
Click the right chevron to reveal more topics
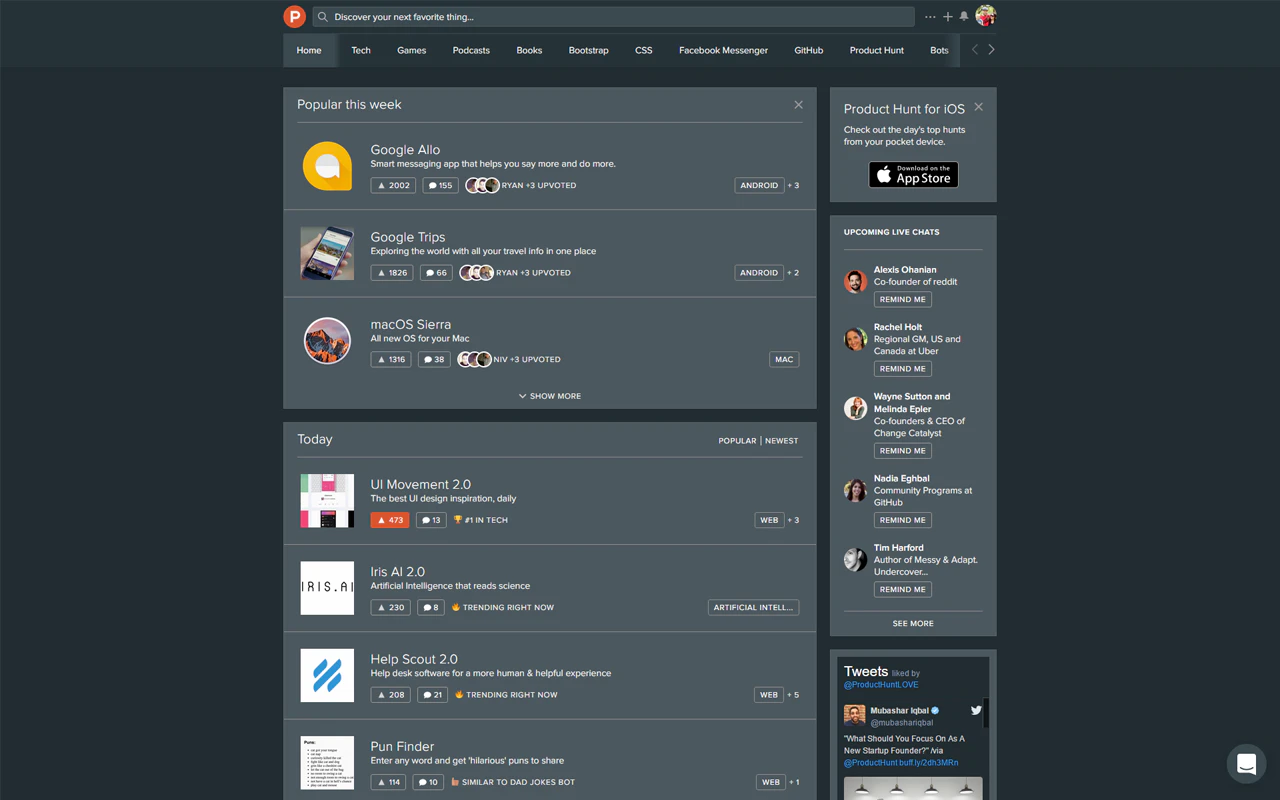pyautogui.click(x=991, y=49)
